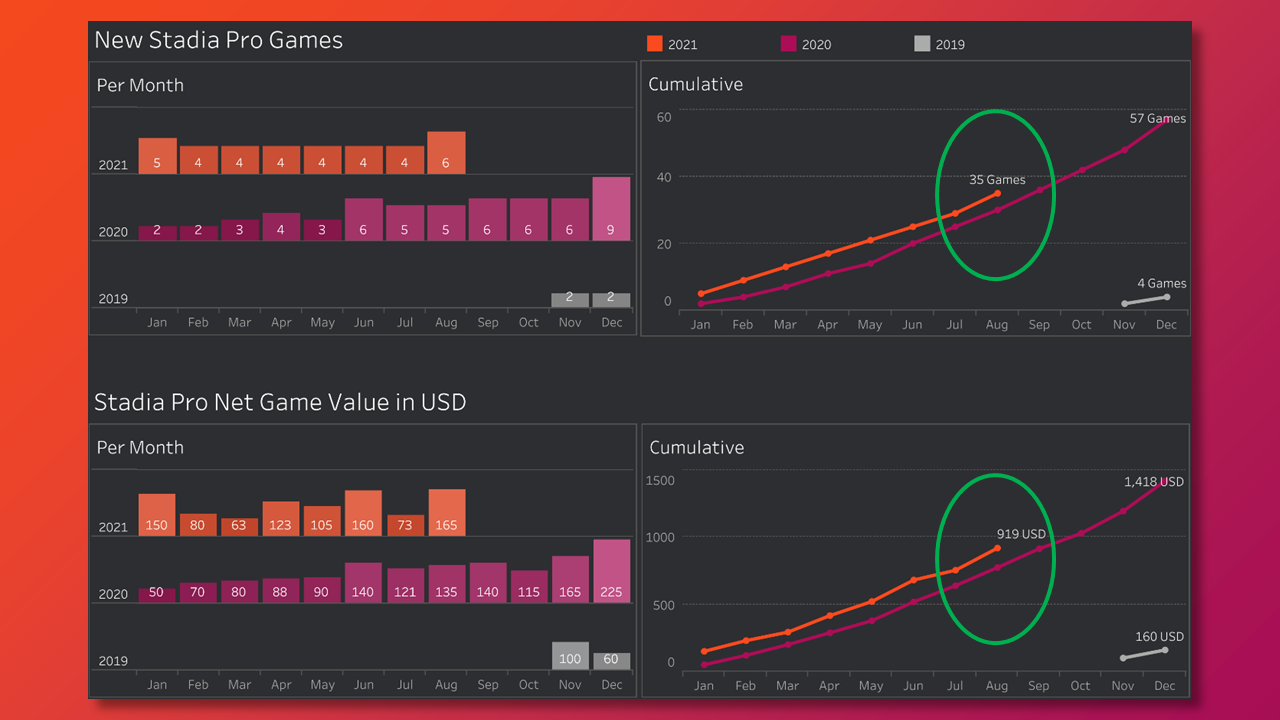Screen dimensions: 1280x720
Task: Click the orange 2021 legend swatch
Action: [655, 43]
